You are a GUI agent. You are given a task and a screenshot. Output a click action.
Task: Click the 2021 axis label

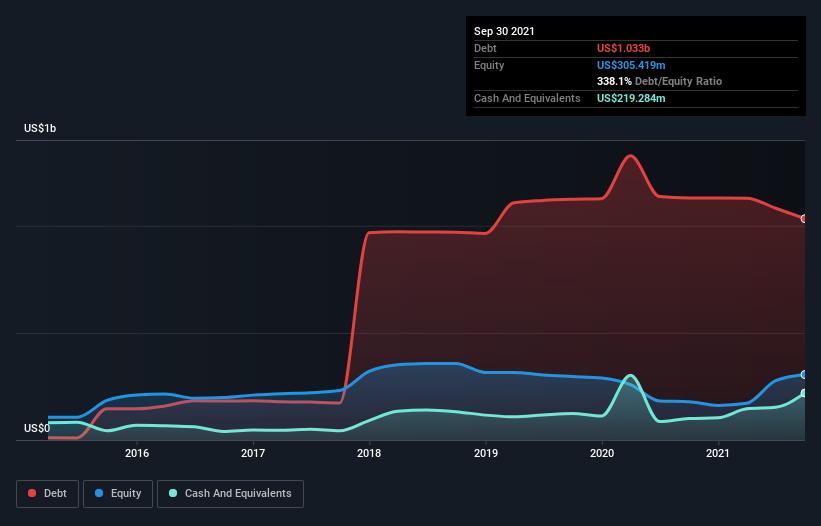pyautogui.click(x=718, y=453)
